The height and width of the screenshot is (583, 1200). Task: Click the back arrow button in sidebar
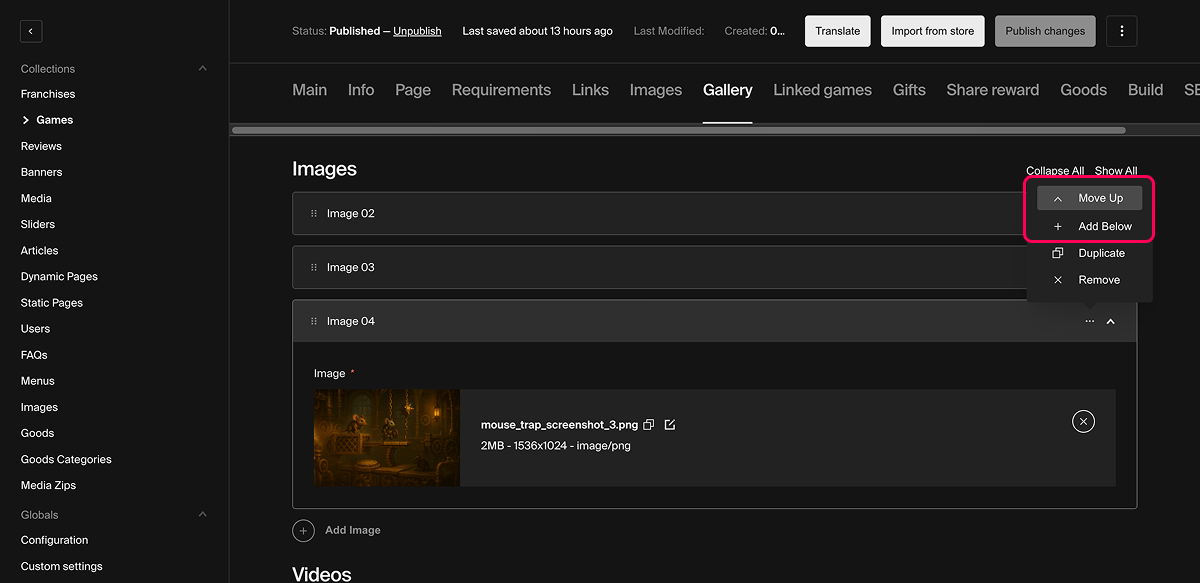[31, 32]
